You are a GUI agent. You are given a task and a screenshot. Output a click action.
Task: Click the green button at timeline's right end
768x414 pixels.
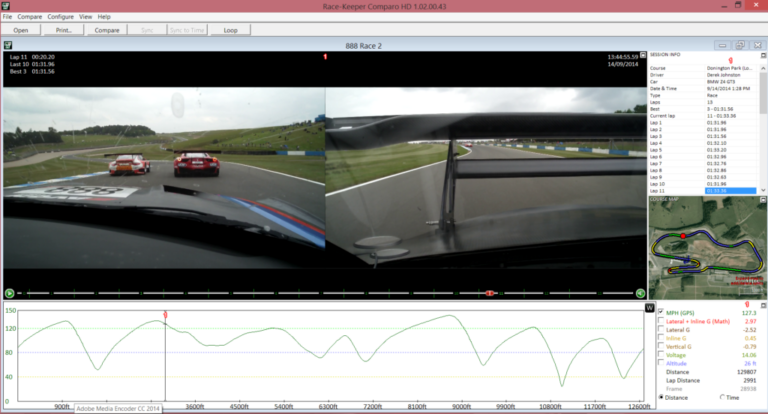pyautogui.click(x=640, y=293)
